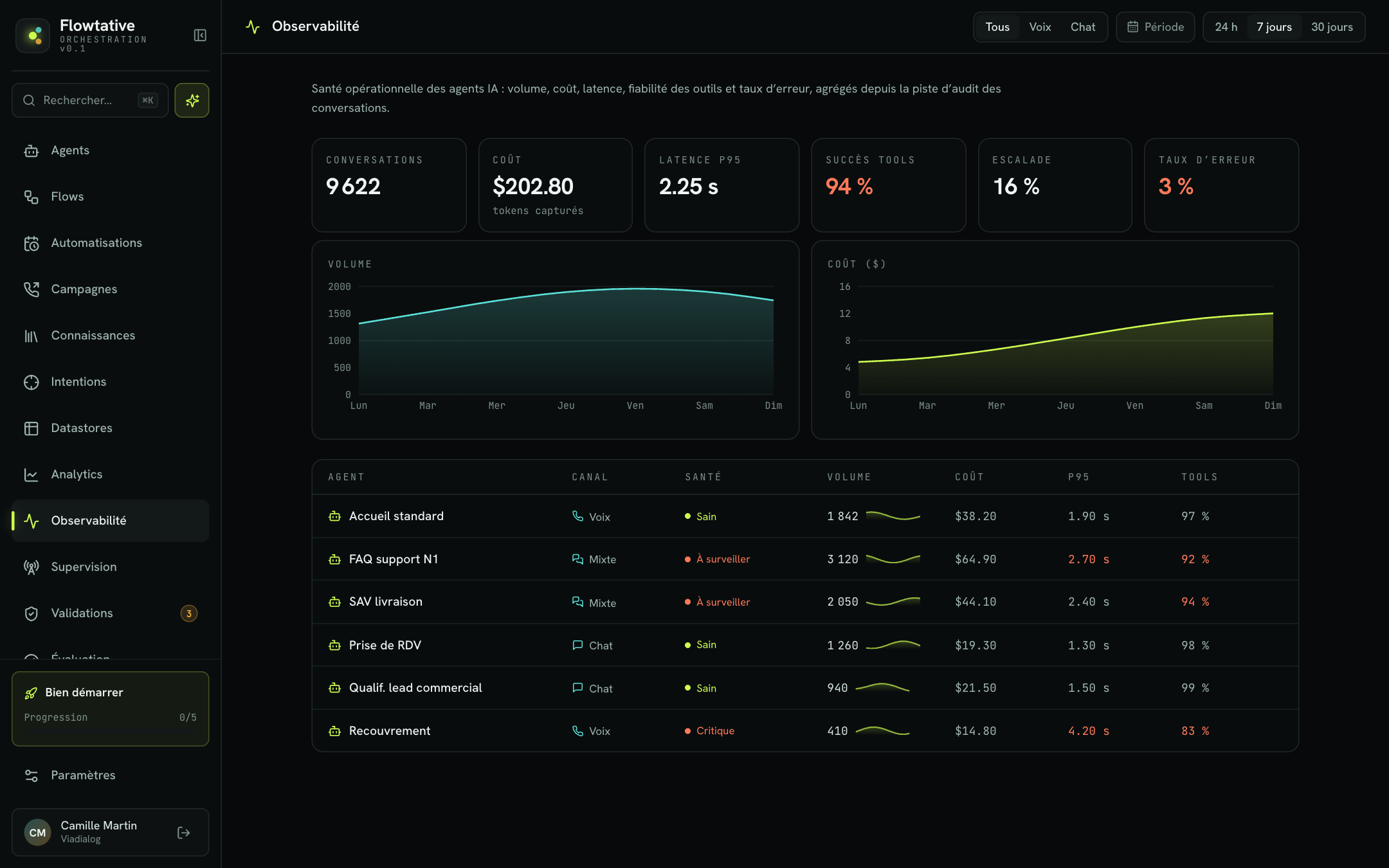Click the Coût $202.80 card

(x=556, y=185)
